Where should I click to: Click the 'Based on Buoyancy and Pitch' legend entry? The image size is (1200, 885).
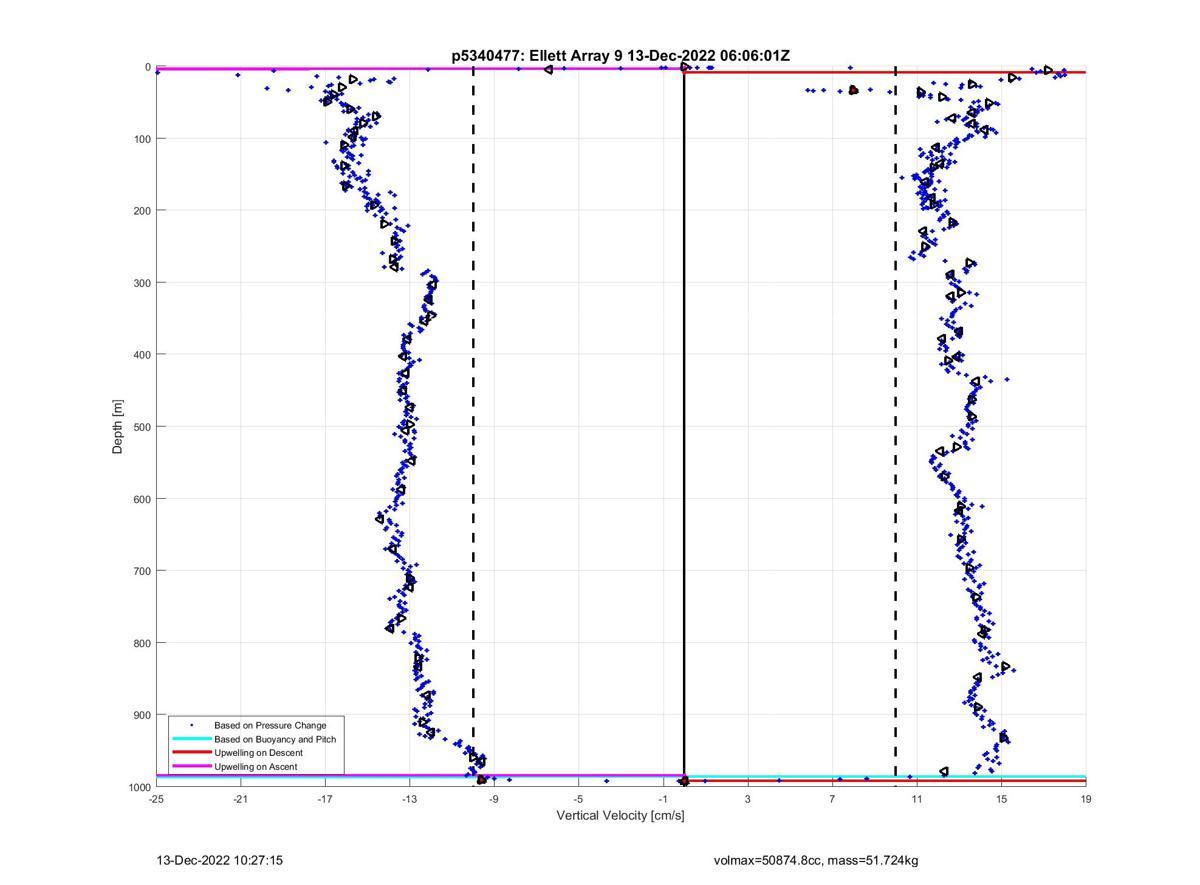275,739
